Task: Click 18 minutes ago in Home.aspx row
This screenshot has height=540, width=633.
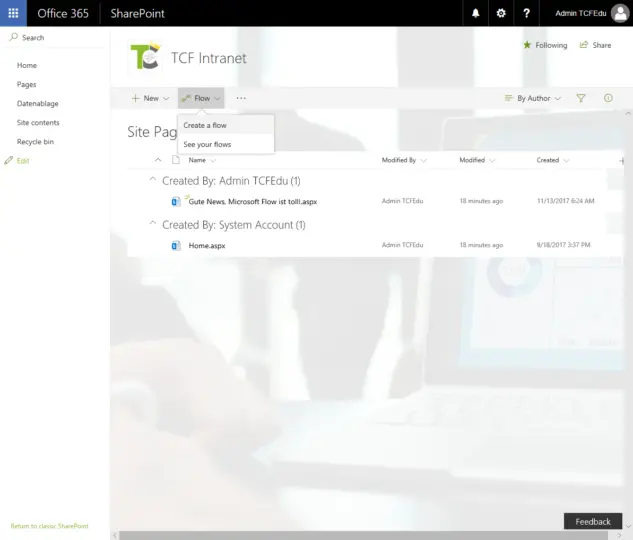Action: [481, 245]
